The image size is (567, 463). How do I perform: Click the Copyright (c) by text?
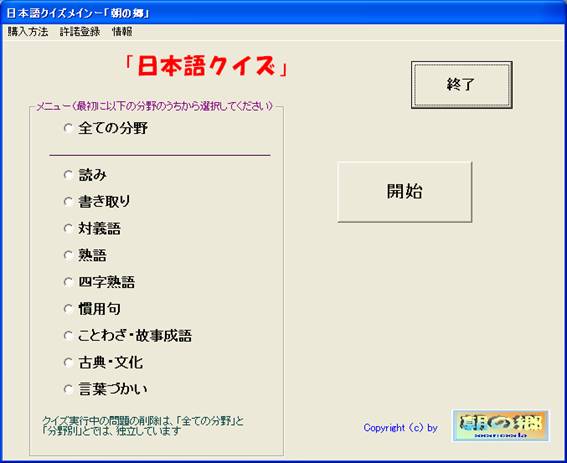(x=401, y=428)
